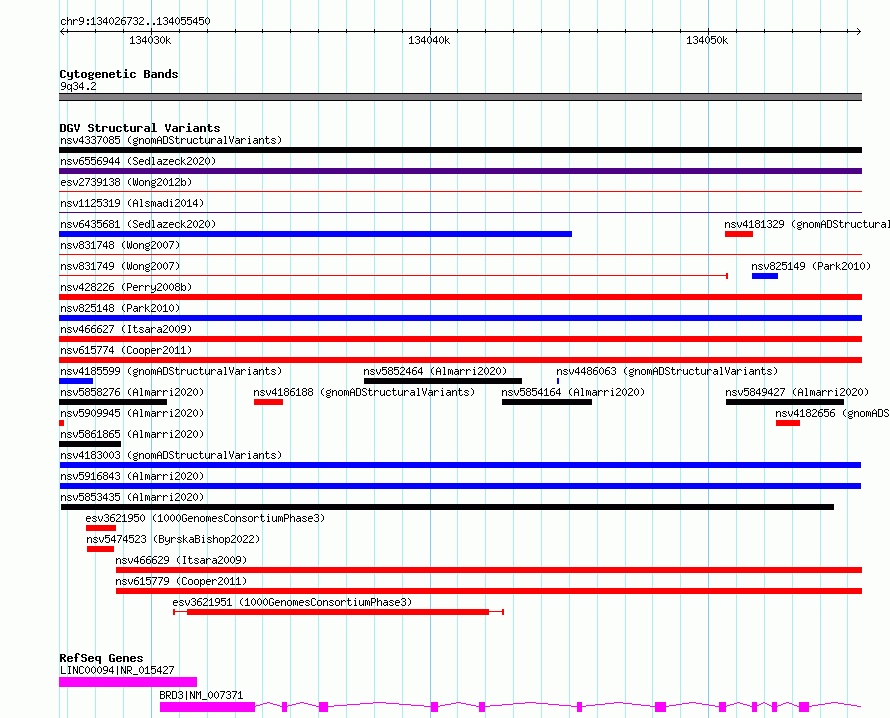Click the blue nsv6435681 variant bar
Viewport: 890px width, 718px height.
(316, 234)
